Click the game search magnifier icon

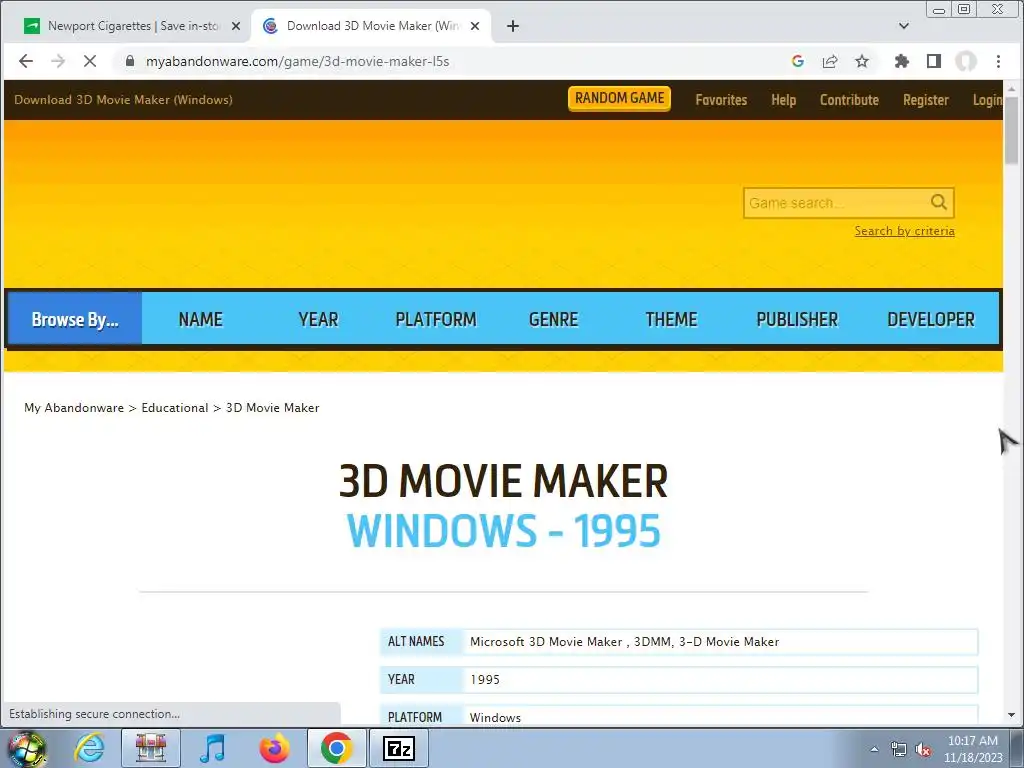pyautogui.click(x=939, y=202)
